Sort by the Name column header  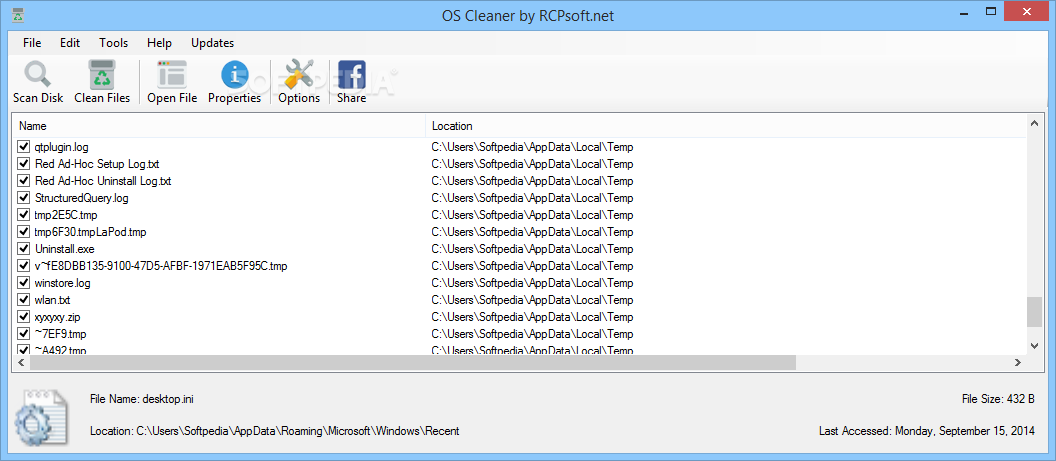pos(219,126)
